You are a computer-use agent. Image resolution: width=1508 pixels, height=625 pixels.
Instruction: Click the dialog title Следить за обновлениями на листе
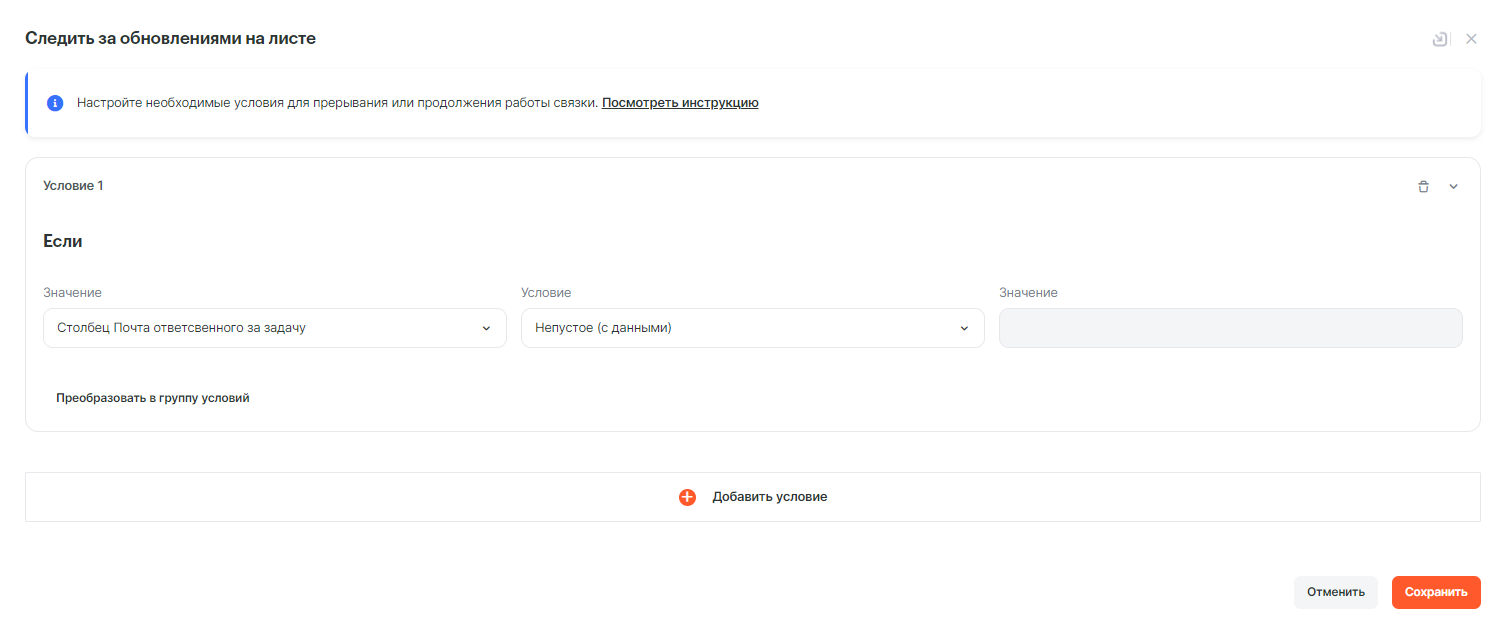(170, 39)
